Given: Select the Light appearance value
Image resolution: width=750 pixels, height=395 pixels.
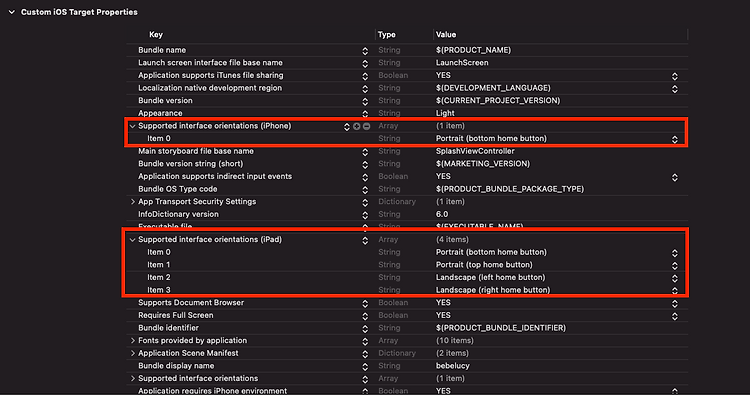Looking at the screenshot, I should [445, 113].
